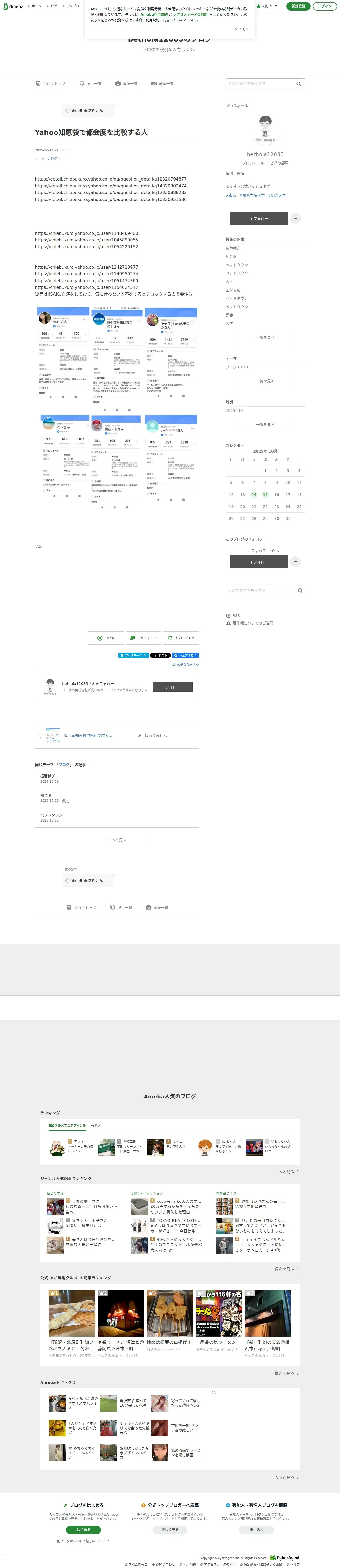Open the ベッドタウン article in same-theme list
Screen dimensions: 340x1568
[x=51, y=815]
